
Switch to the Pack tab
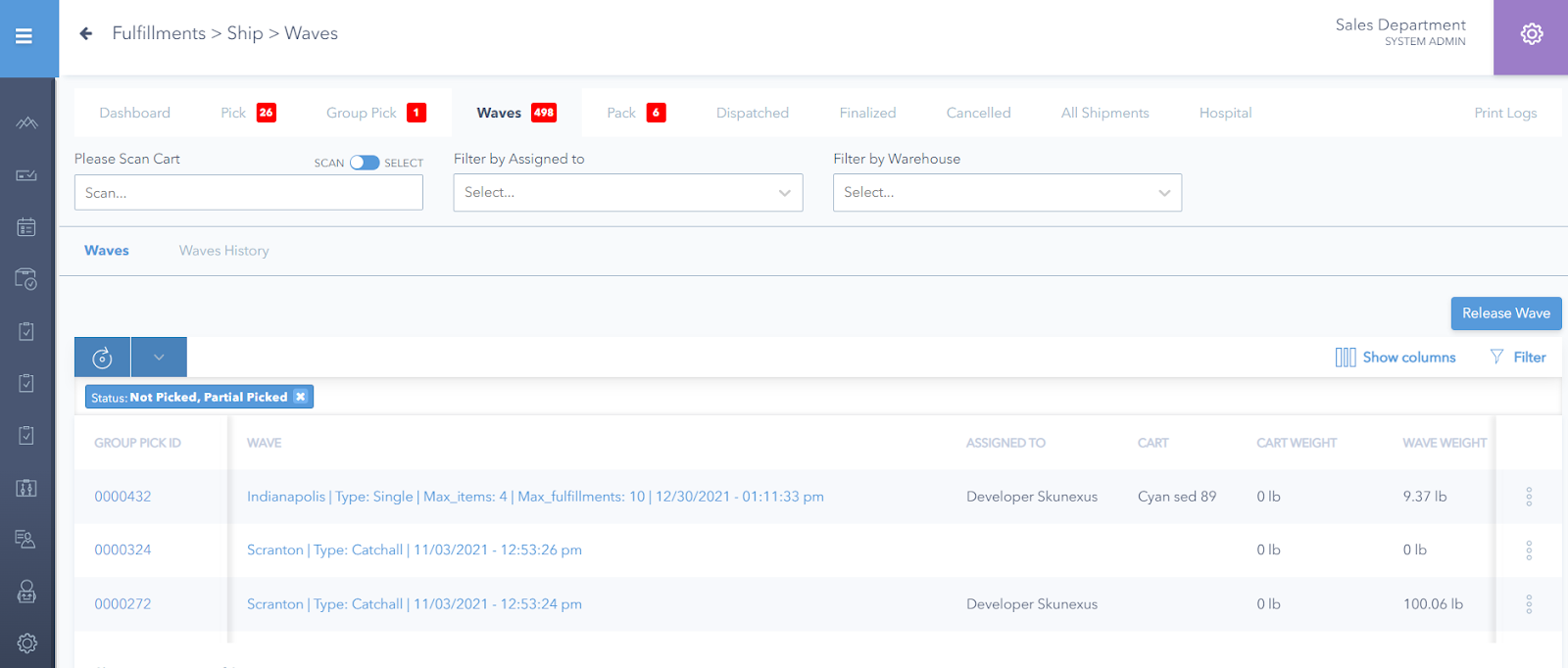[636, 113]
